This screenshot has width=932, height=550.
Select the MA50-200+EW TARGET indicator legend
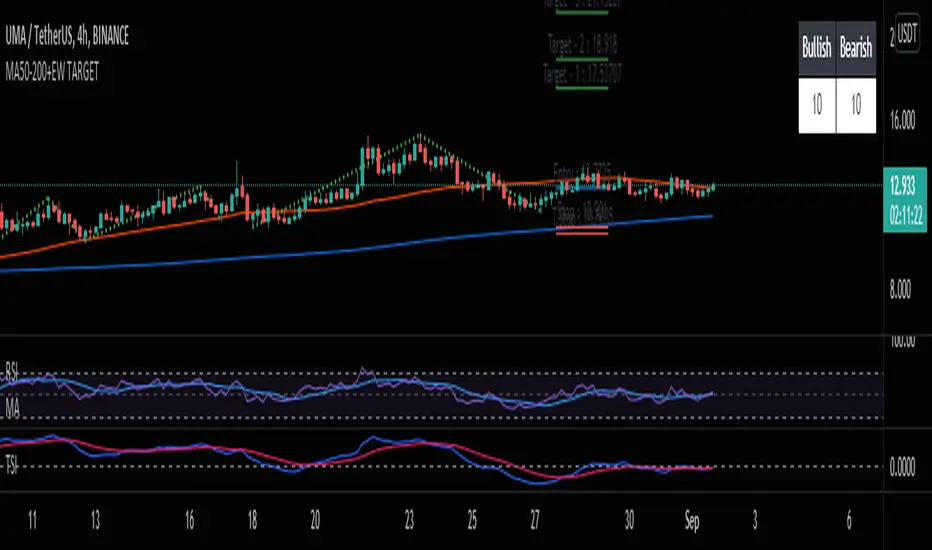52,72
